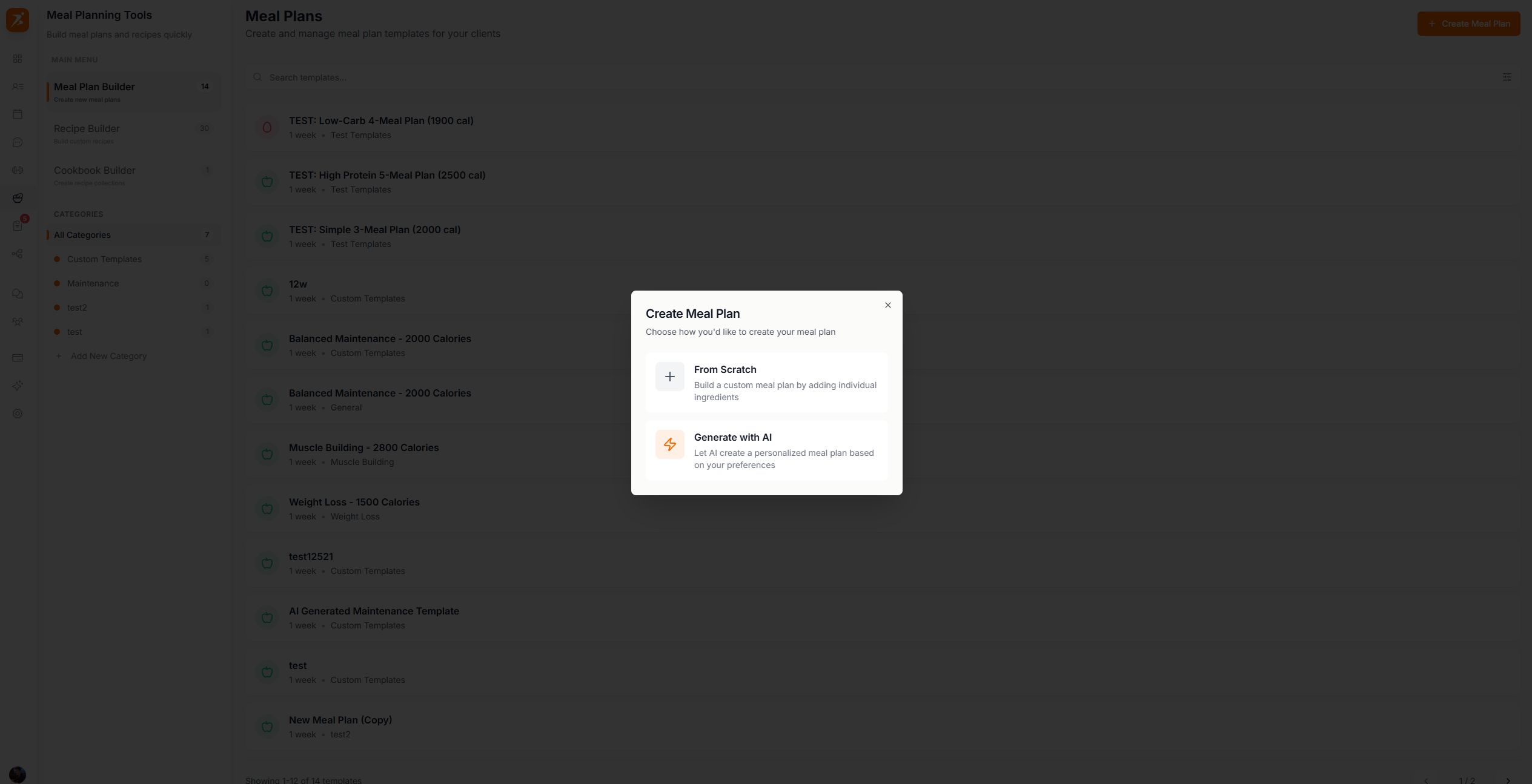Screen dimensions: 1532x784
Task: Open the chat messages icon in sidebar
Action: pos(18,142)
